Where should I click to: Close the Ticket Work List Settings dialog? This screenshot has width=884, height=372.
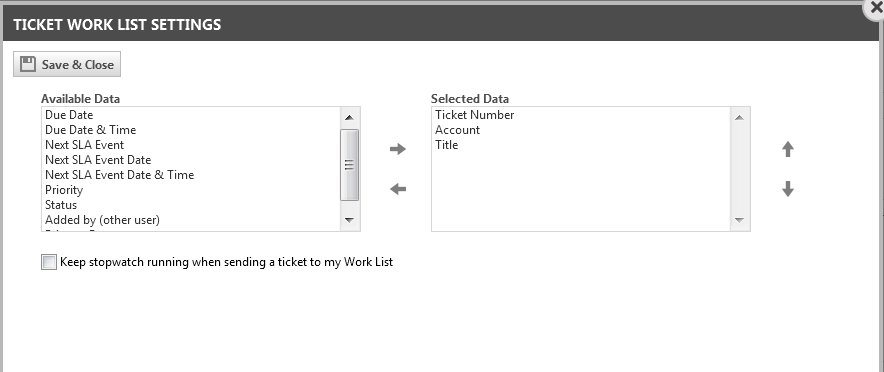(x=876, y=8)
